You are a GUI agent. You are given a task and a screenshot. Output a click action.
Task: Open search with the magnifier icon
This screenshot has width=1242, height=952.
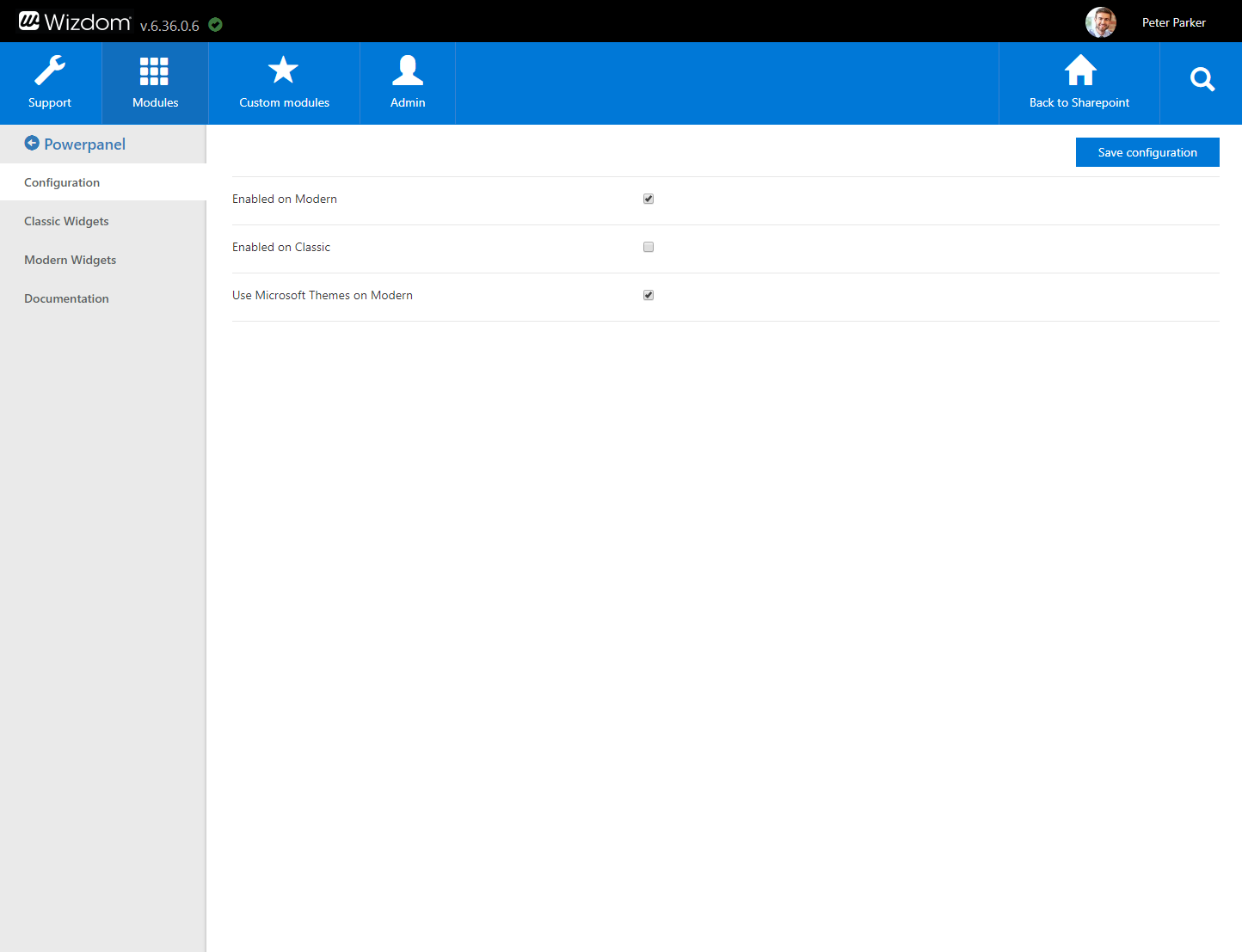tap(1202, 80)
